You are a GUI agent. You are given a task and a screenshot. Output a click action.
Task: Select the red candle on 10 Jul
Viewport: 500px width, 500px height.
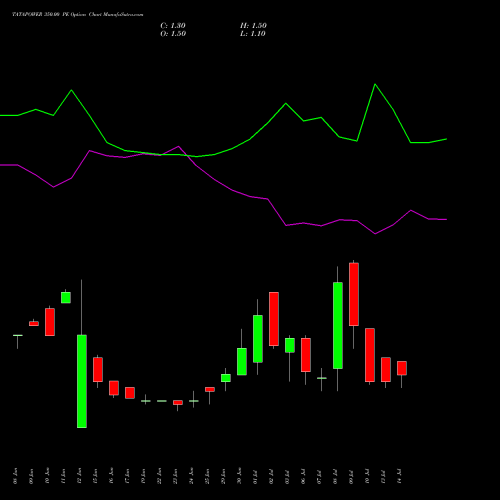tap(370, 355)
